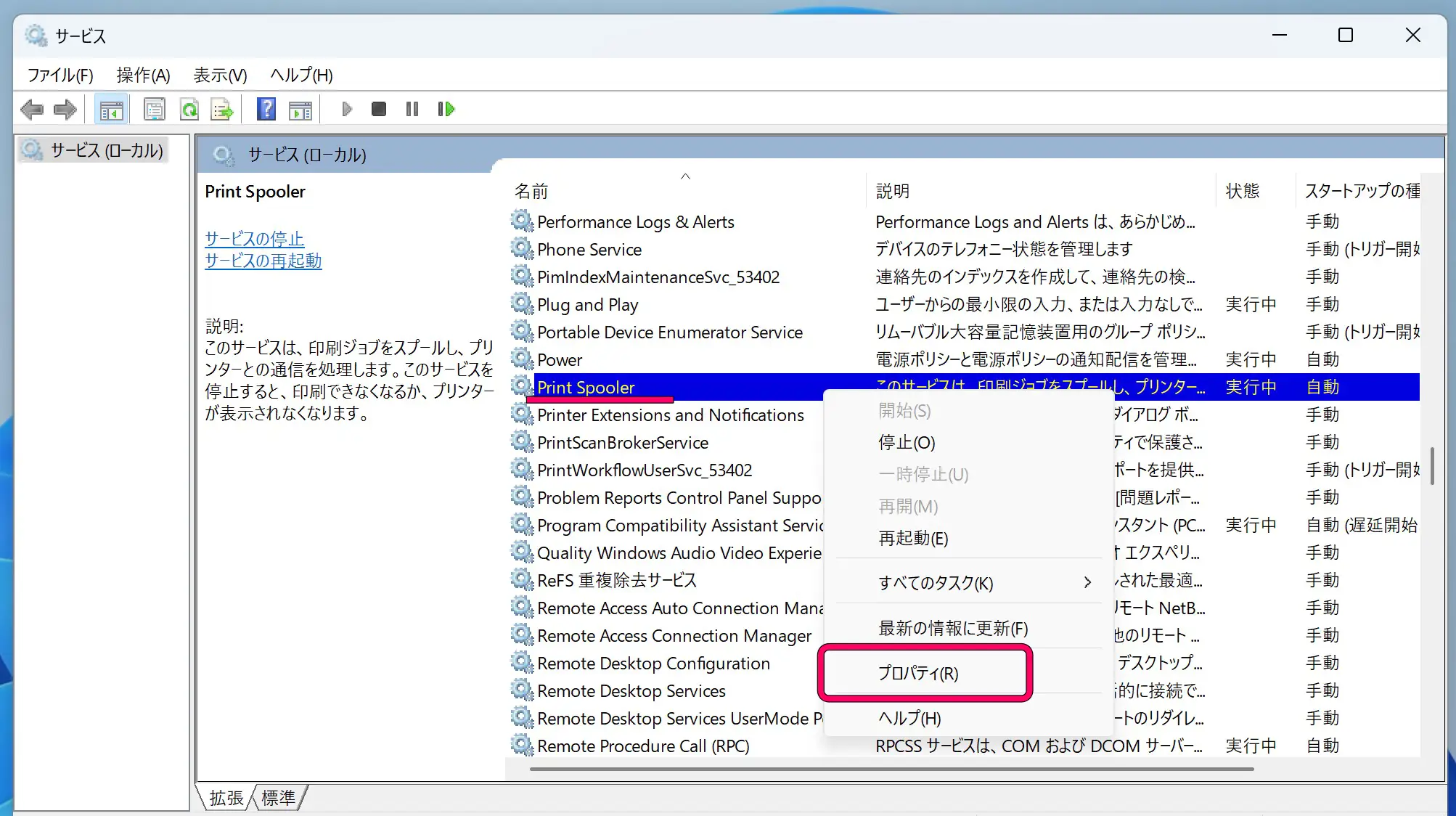Image resolution: width=1456 pixels, height=816 pixels.
Task: Open the 操作(A) menu
Action: point(143,75)
